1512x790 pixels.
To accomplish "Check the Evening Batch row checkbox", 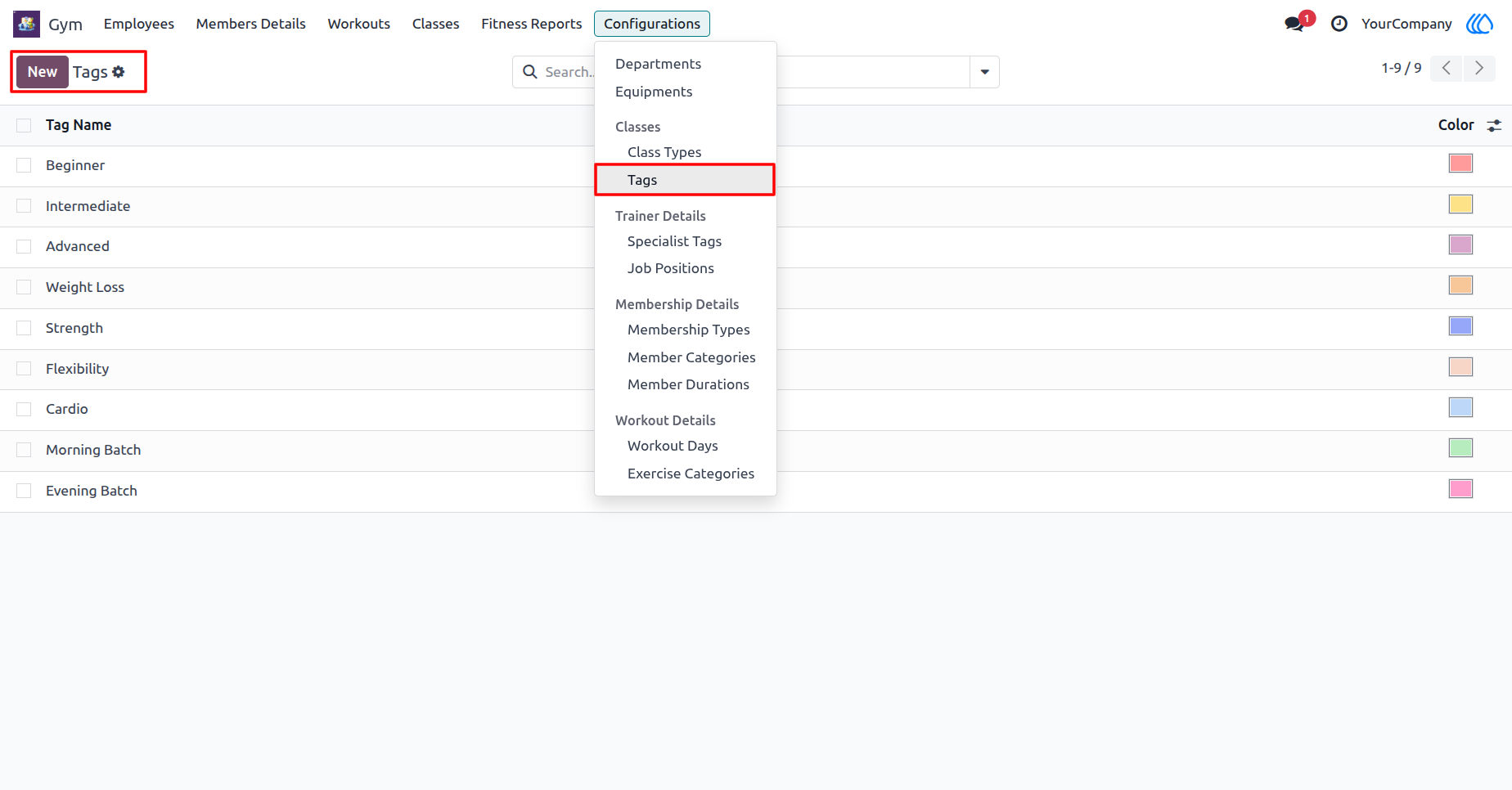I will pyautogui.click(x=24, y=491).
